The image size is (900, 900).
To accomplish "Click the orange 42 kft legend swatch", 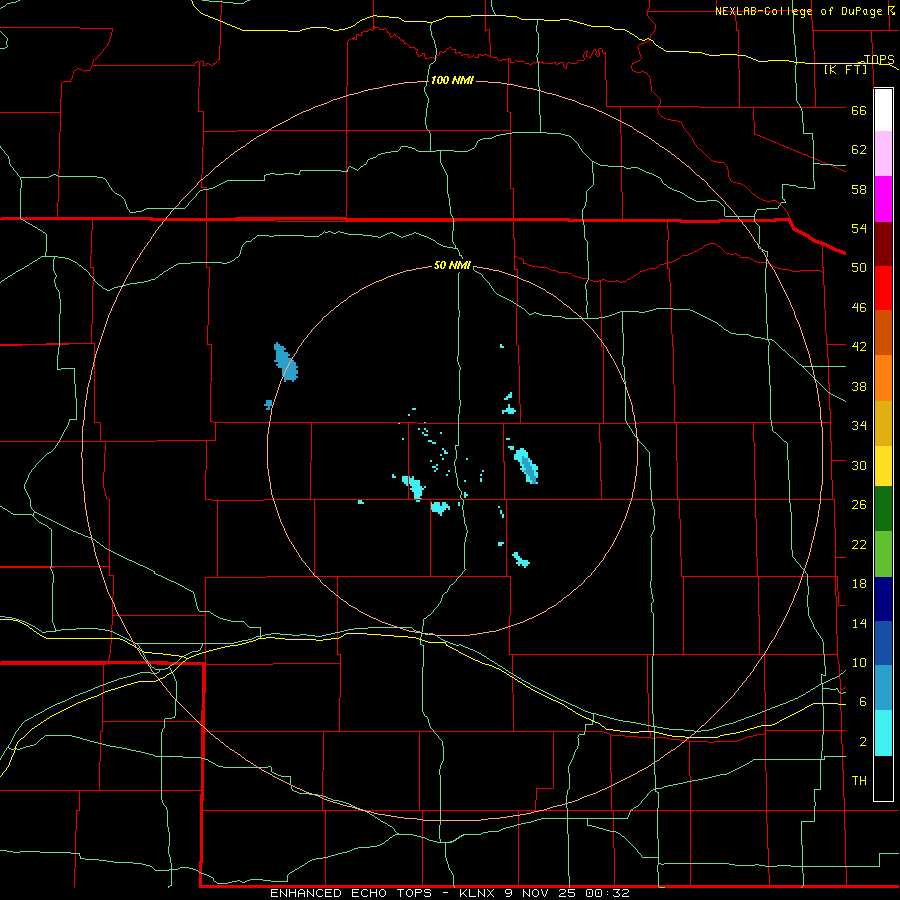I will (x=883, y=378).
